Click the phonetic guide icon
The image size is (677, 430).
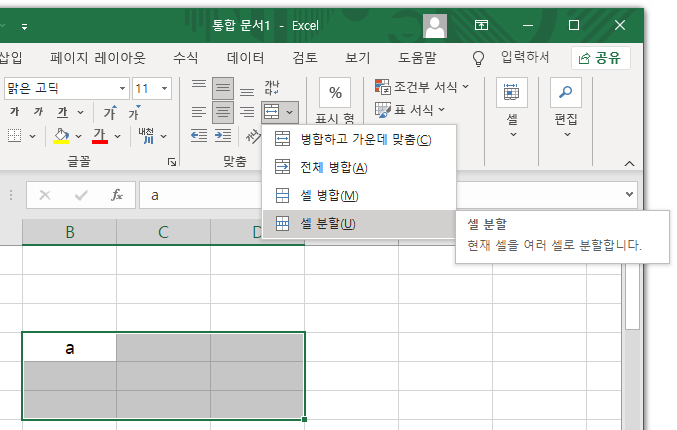[x=146, y=136]
